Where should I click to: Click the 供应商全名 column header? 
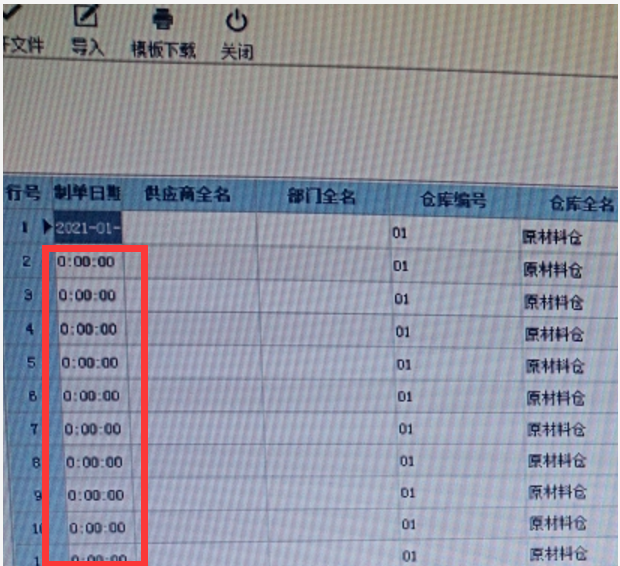pos(187,195)
